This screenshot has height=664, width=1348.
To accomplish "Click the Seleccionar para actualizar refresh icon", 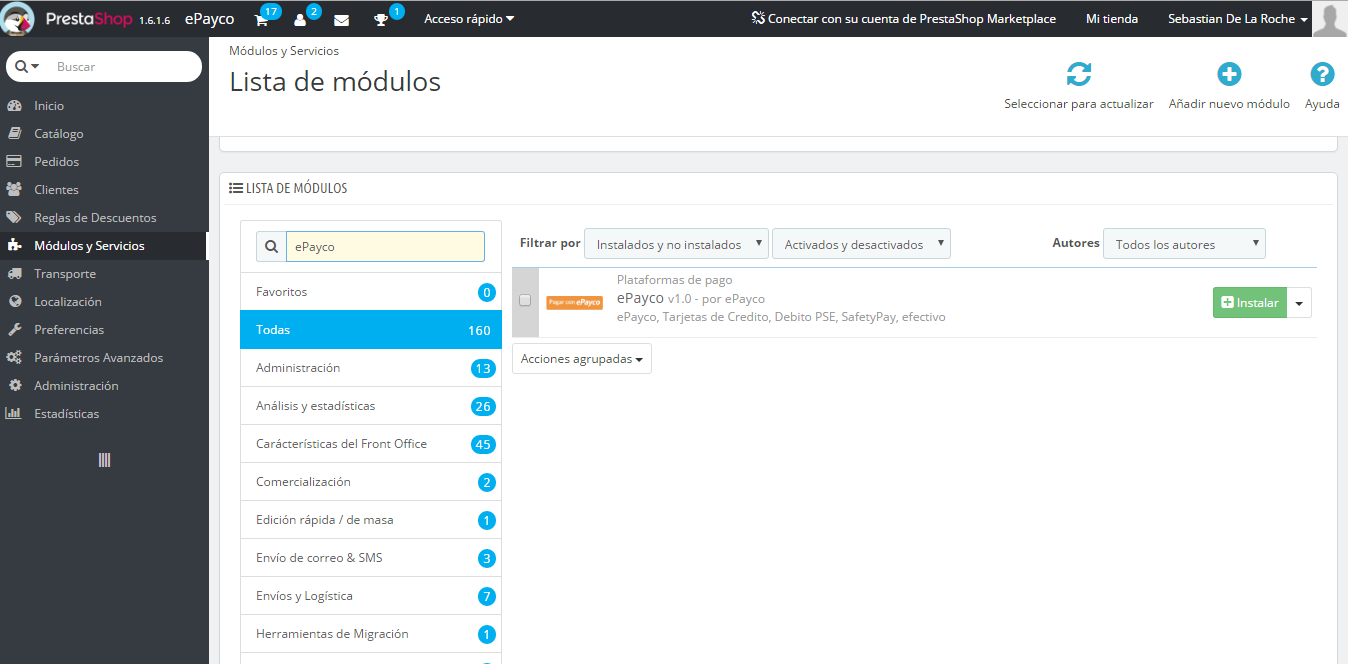I will point(1078,74).
